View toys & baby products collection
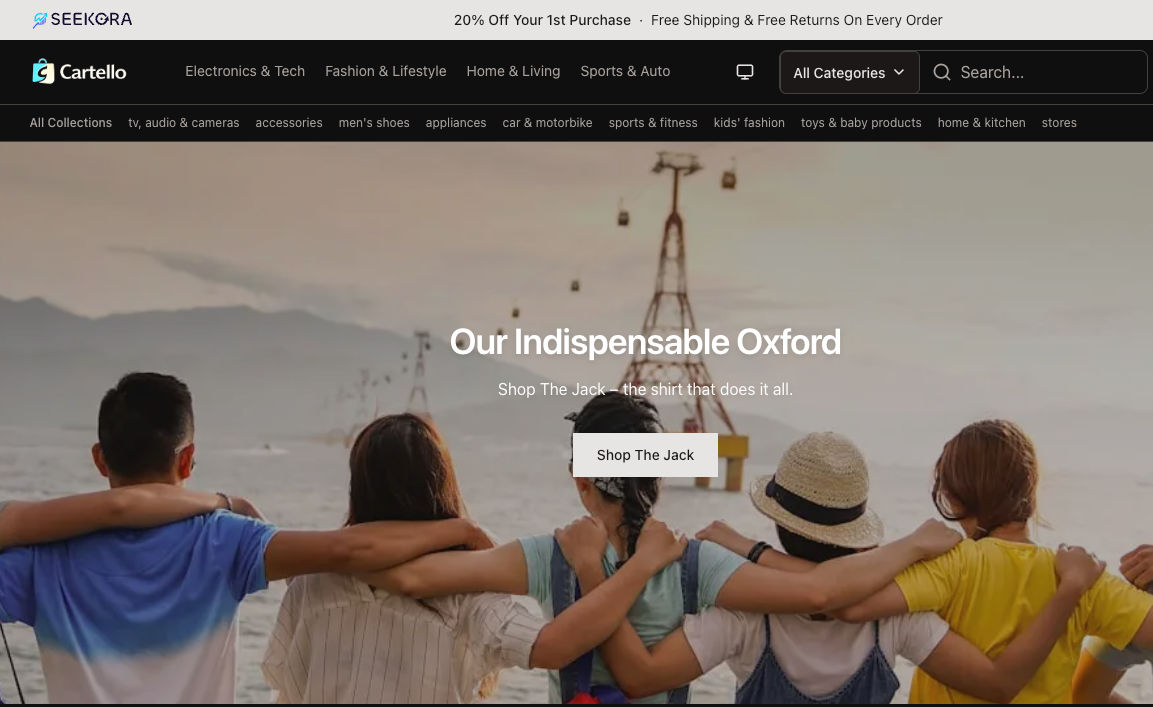1153x707 pixels. point(861,123)
